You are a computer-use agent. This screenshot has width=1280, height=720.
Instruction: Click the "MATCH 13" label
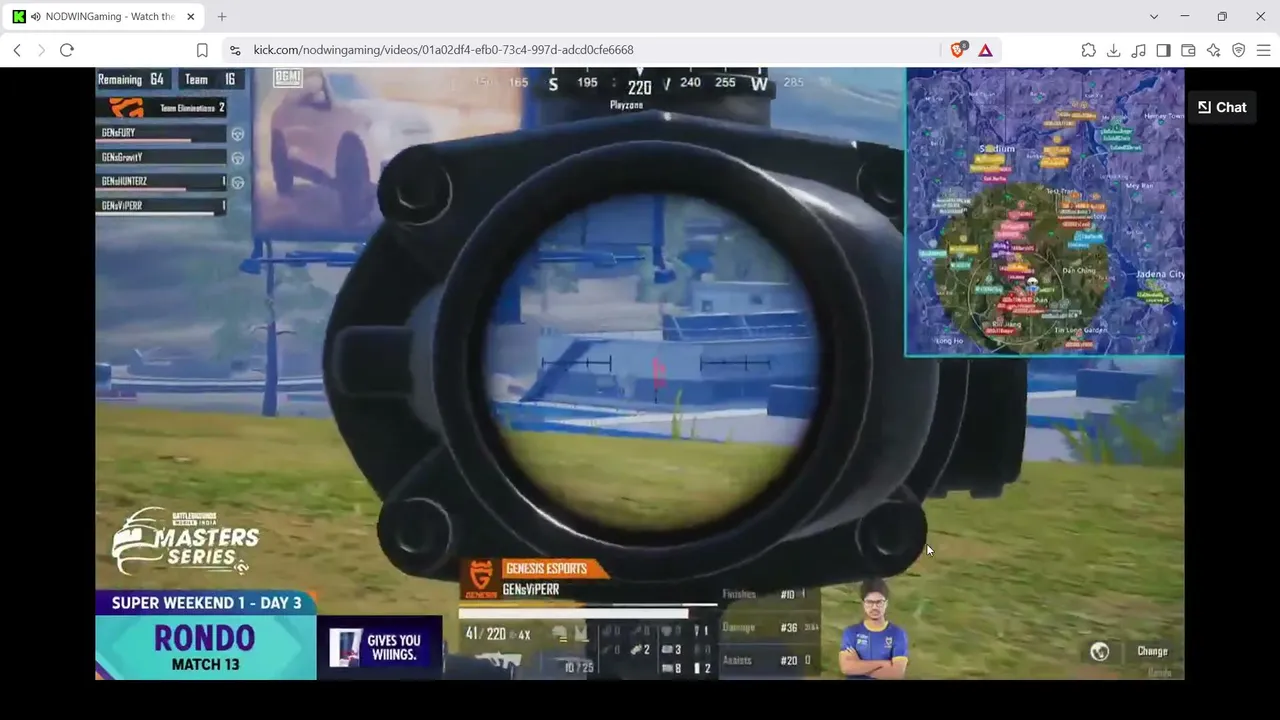point(205,664)
